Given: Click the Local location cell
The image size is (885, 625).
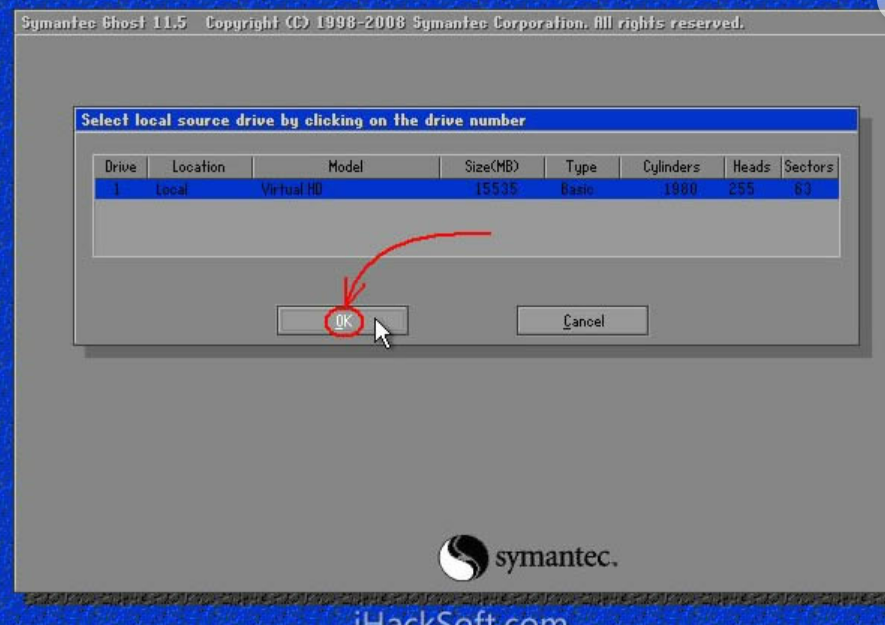Looking at the screenshot, I should (x=171, y=188).
